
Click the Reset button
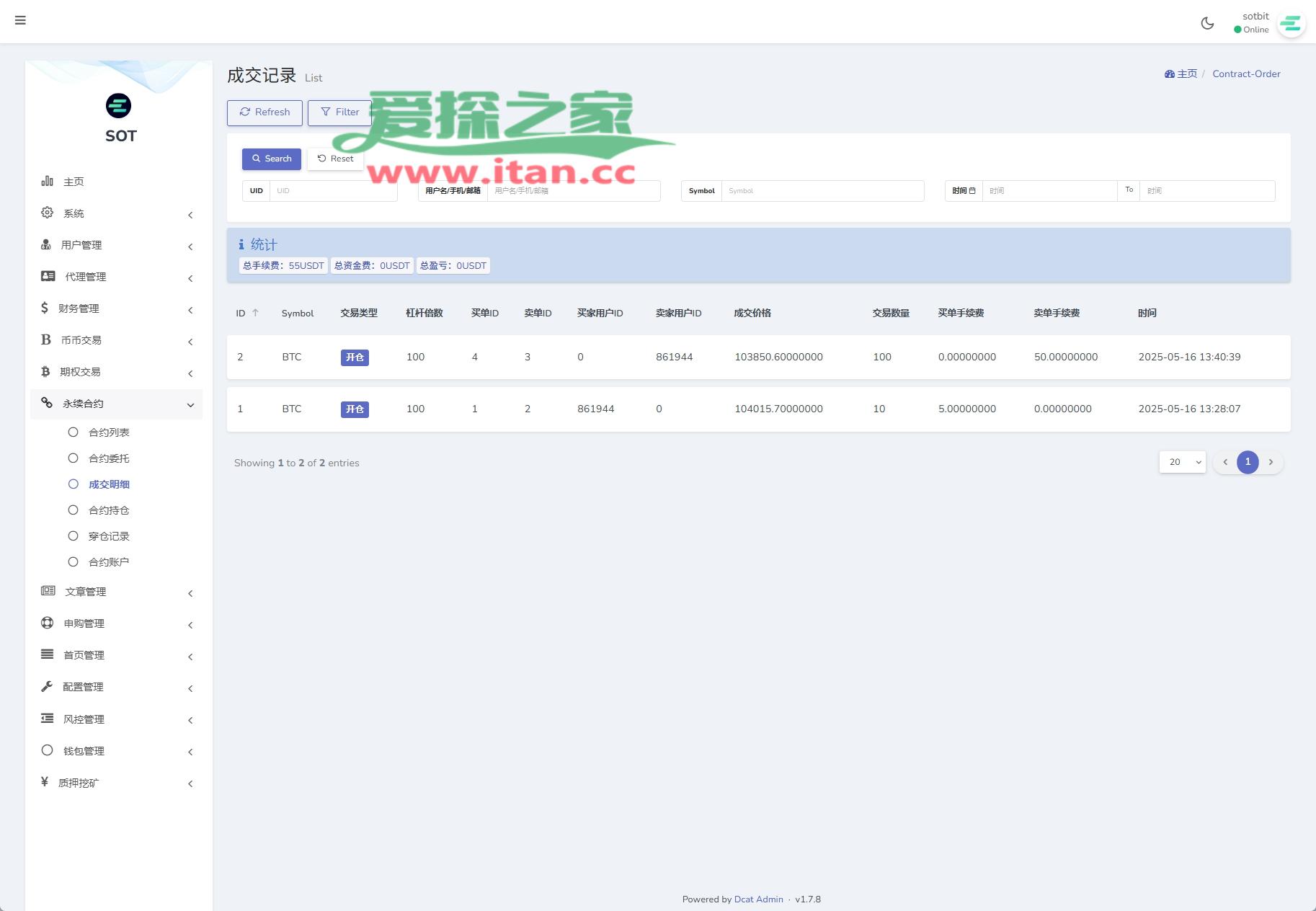point(335,159)
